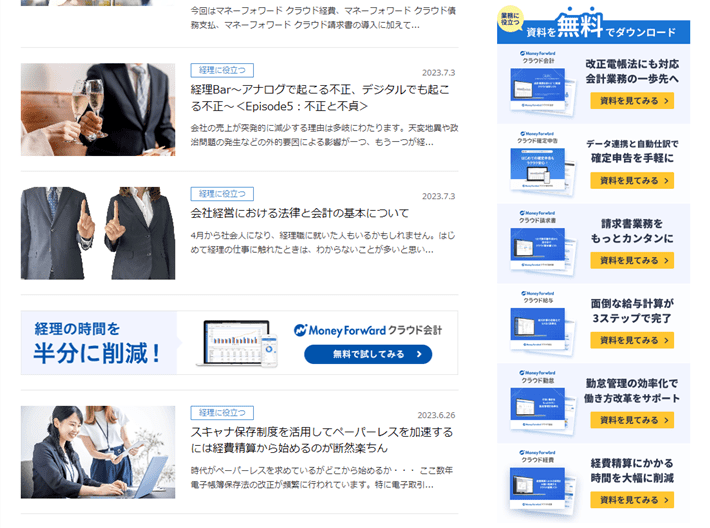This screenshot has height=528, width=710.
Task: Click 資料を見てみる for 請求書業務をもっとカンタンに
Action: point(632,260)
